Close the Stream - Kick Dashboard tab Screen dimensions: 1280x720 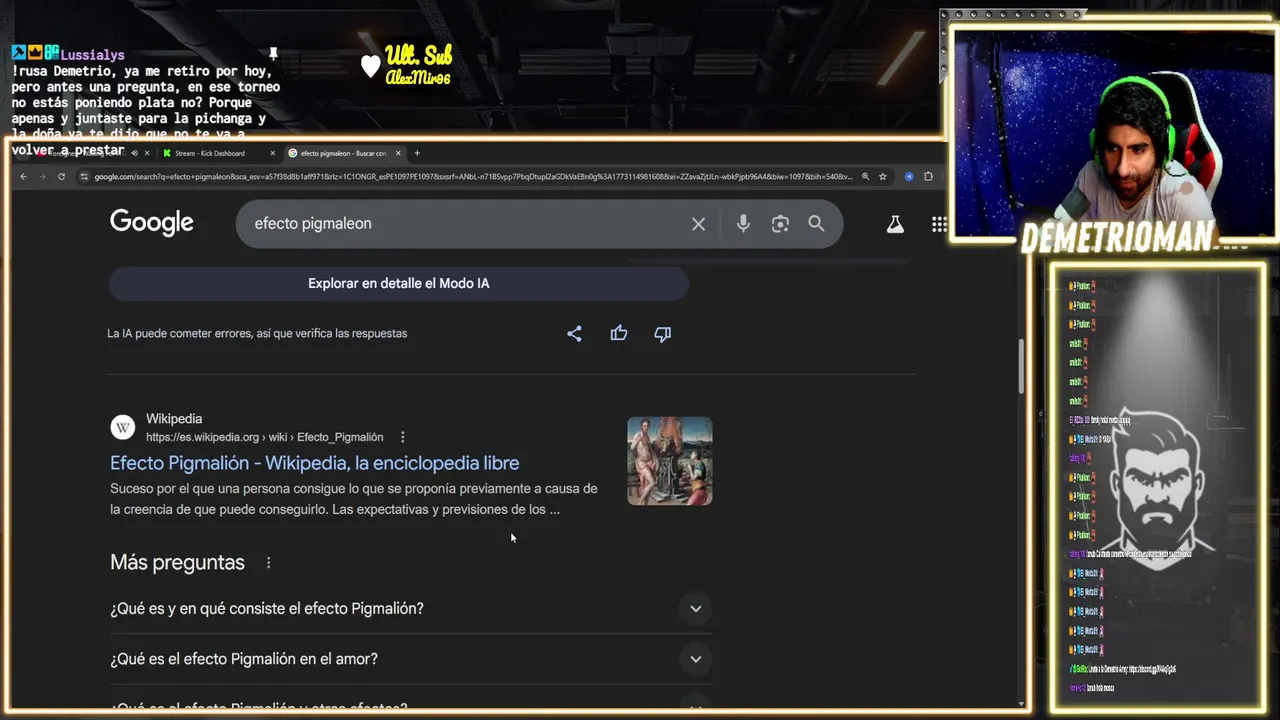(x=272, y=153)
